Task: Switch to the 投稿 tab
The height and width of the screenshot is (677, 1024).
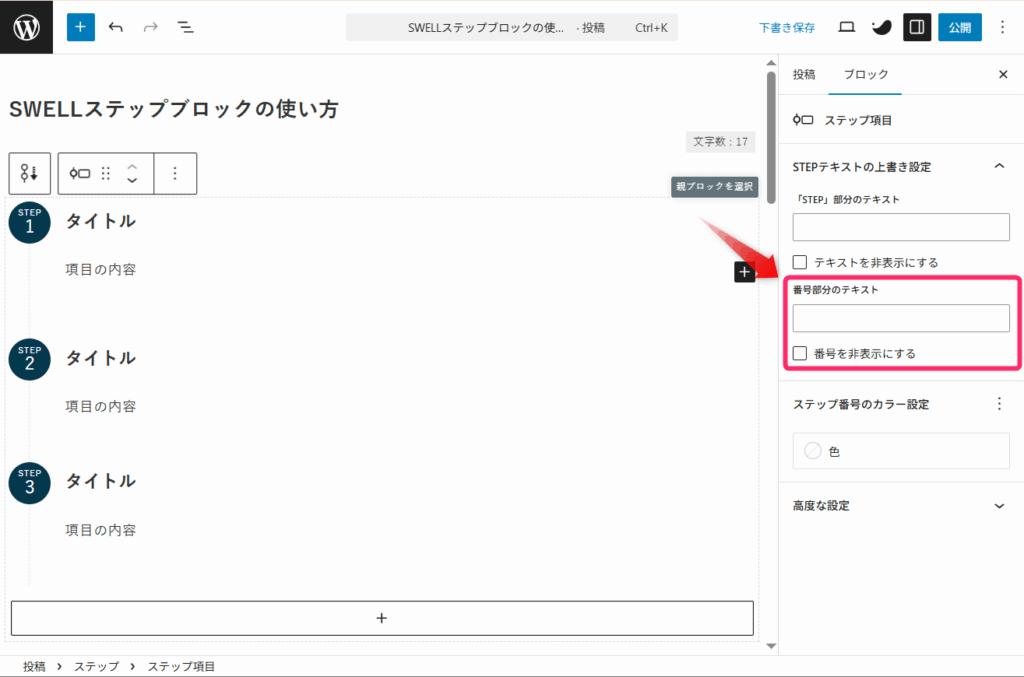Action: click(804, 74)
